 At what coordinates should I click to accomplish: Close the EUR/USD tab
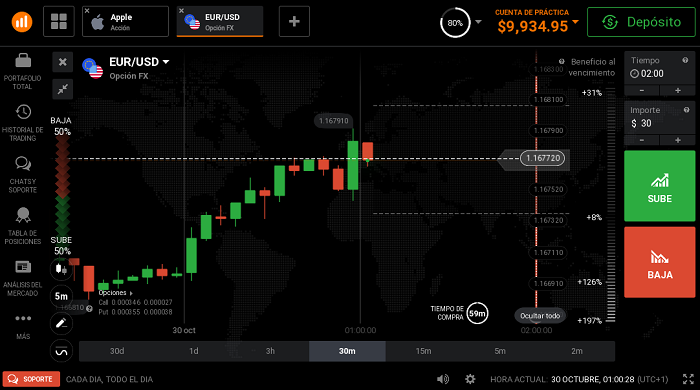coord(181,11)
